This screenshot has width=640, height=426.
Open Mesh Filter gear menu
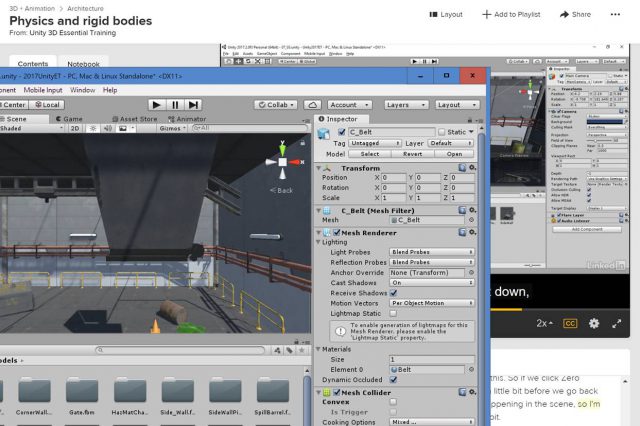click(472, 210)
